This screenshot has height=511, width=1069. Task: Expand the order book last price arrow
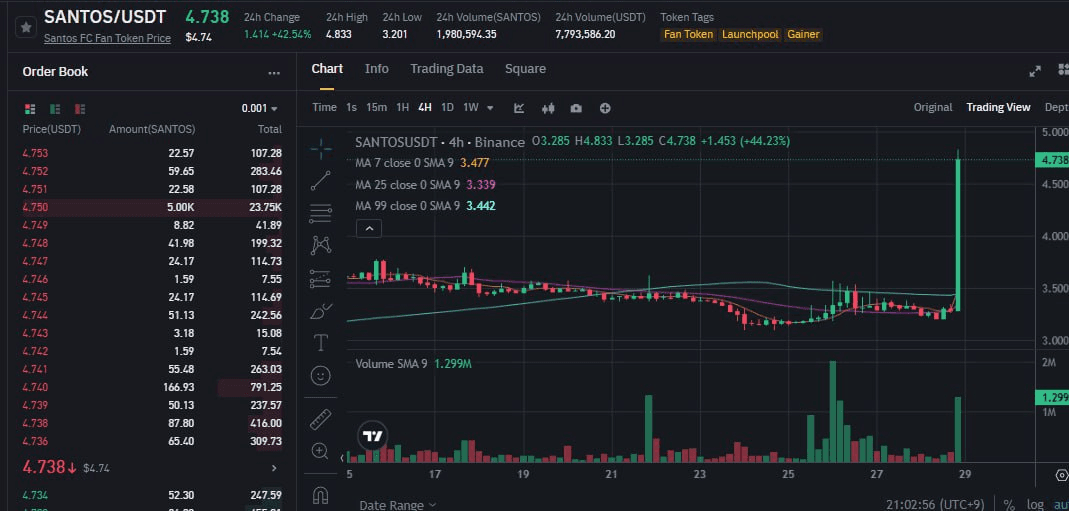(x=274, y=468)
